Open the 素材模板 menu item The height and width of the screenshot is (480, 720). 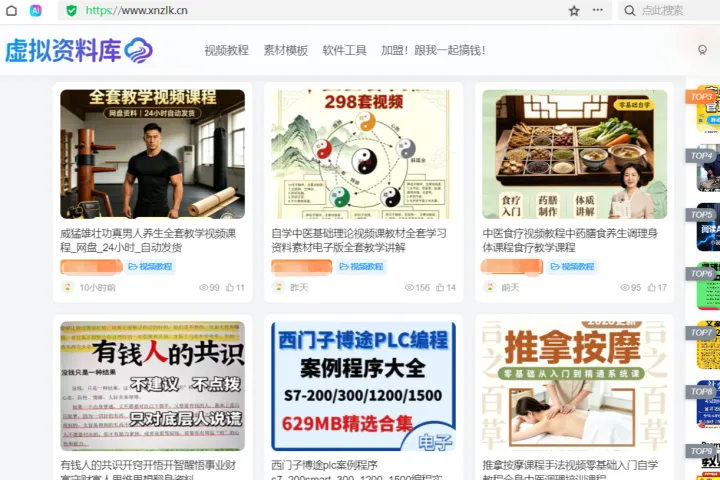click(x=286, y=50)
